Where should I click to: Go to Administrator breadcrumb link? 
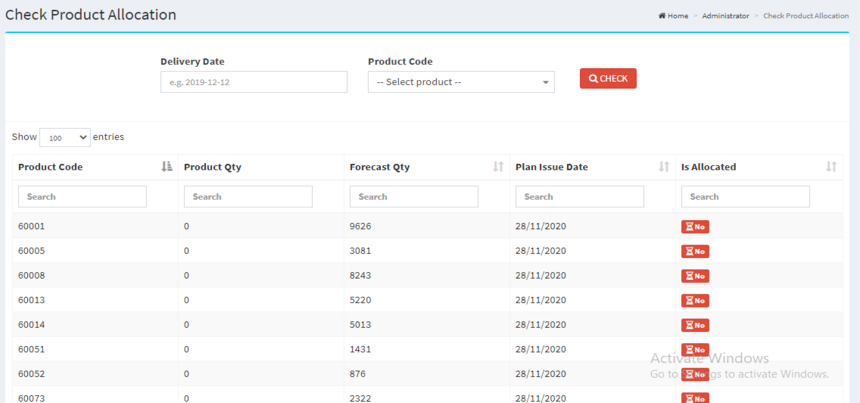click(x=725, y=16)
